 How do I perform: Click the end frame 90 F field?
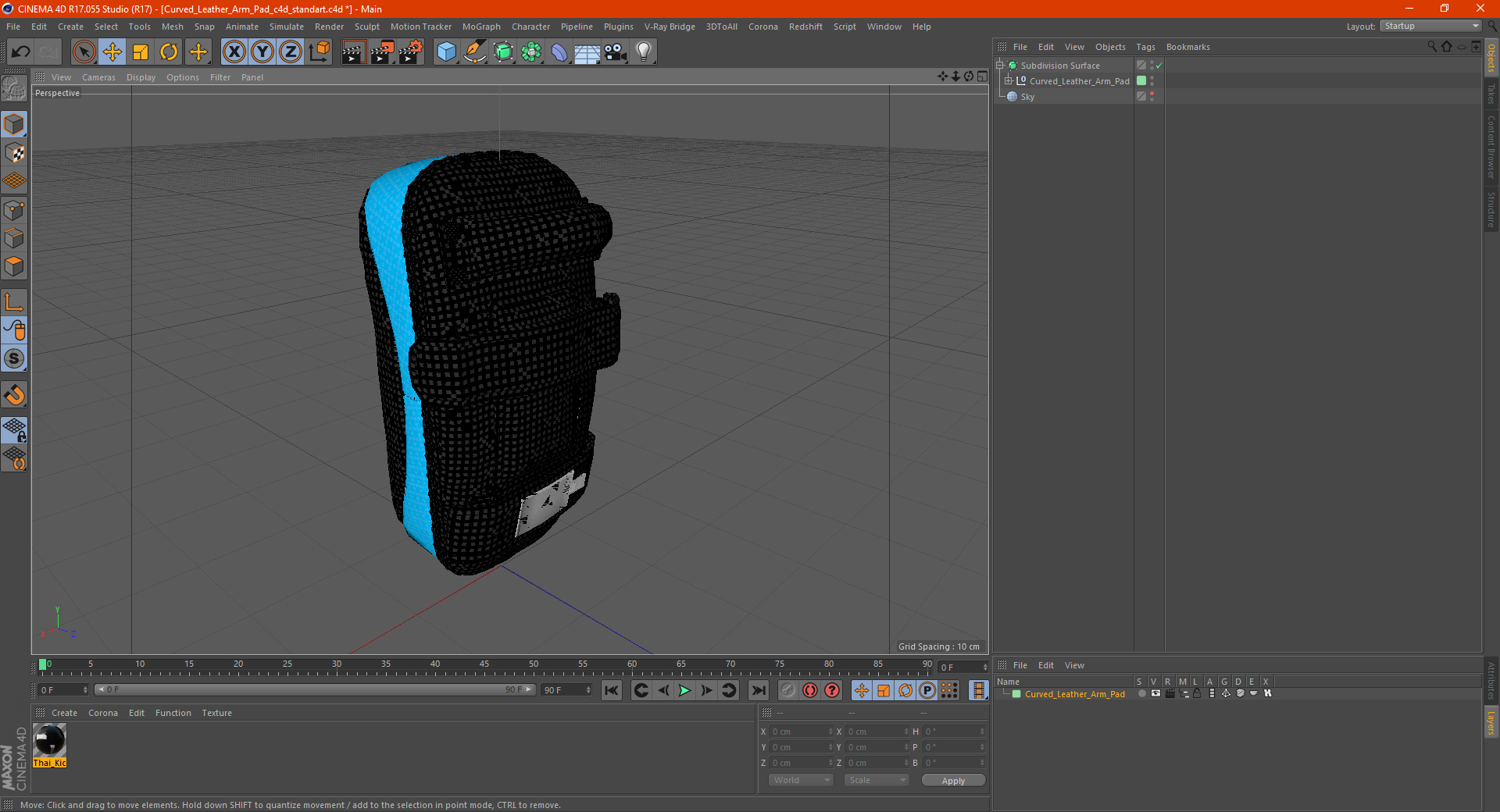point(567,690)
